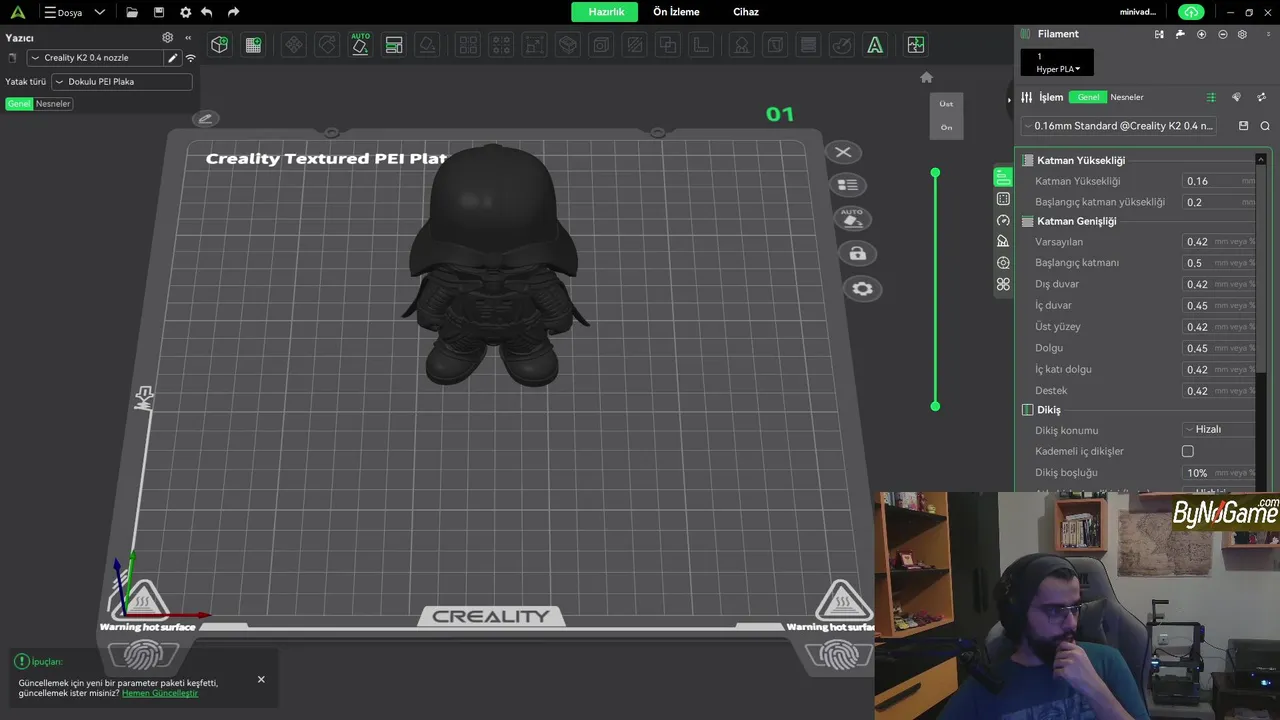Open the Cihaz tab

pos(746,12)
